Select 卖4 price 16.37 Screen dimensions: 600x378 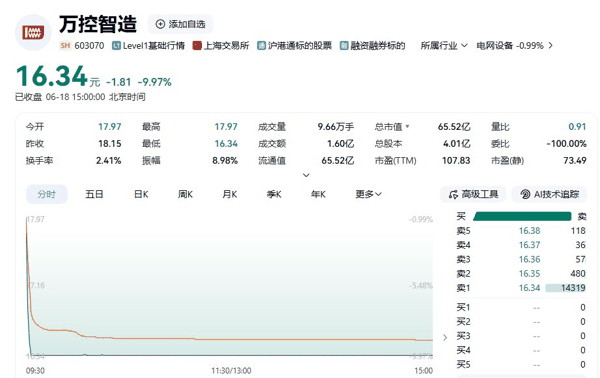coord(530,245)
